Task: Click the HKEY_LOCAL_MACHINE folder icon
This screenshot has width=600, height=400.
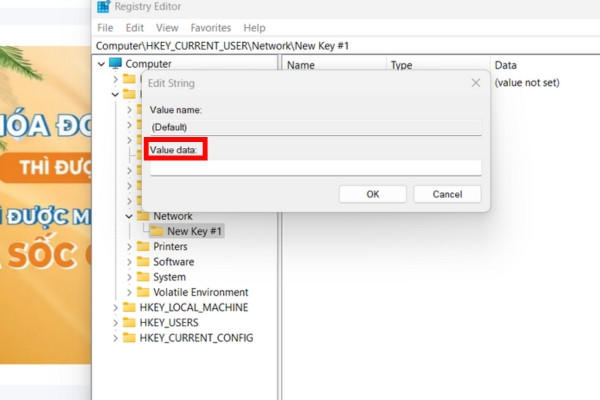Action: pos(129,307)
